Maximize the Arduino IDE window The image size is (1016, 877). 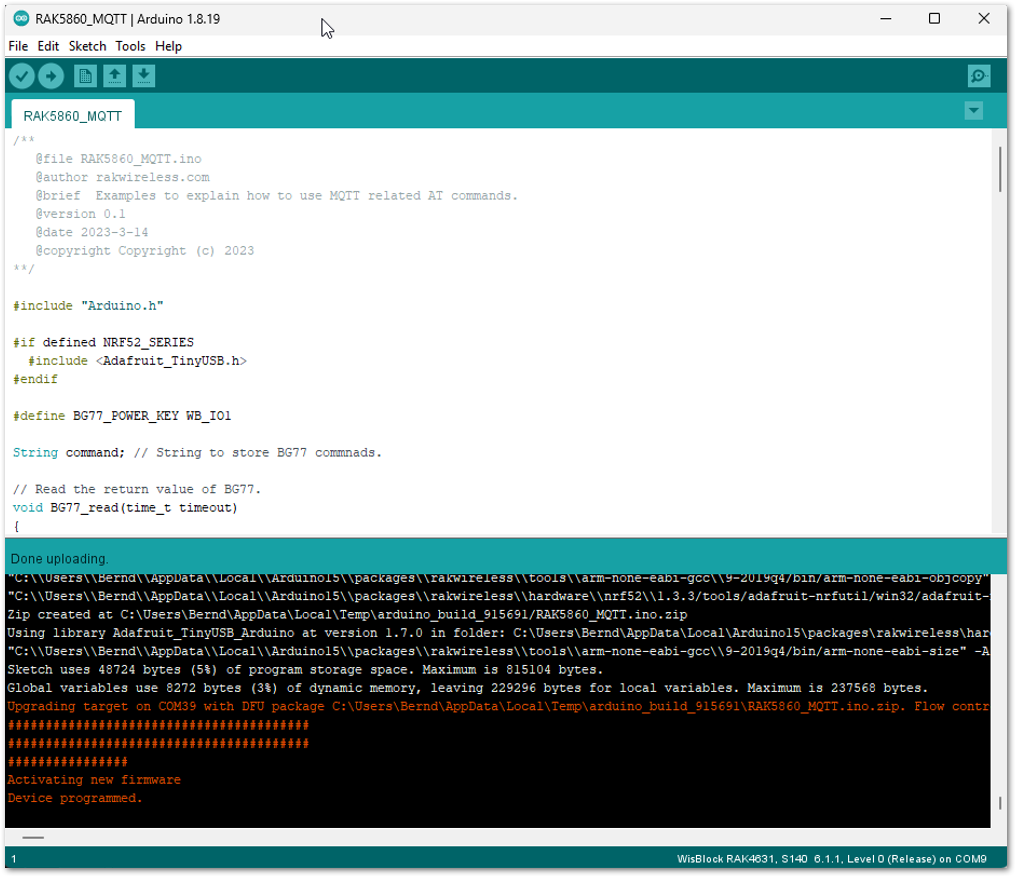[934, 19]
